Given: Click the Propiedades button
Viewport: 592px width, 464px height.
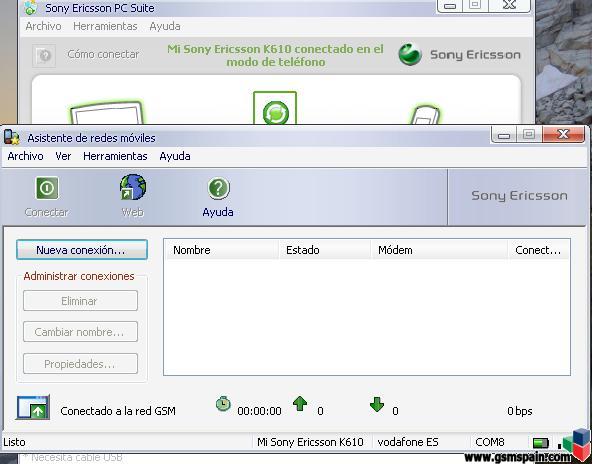Looking at the screenshot, I should (80, 364).
